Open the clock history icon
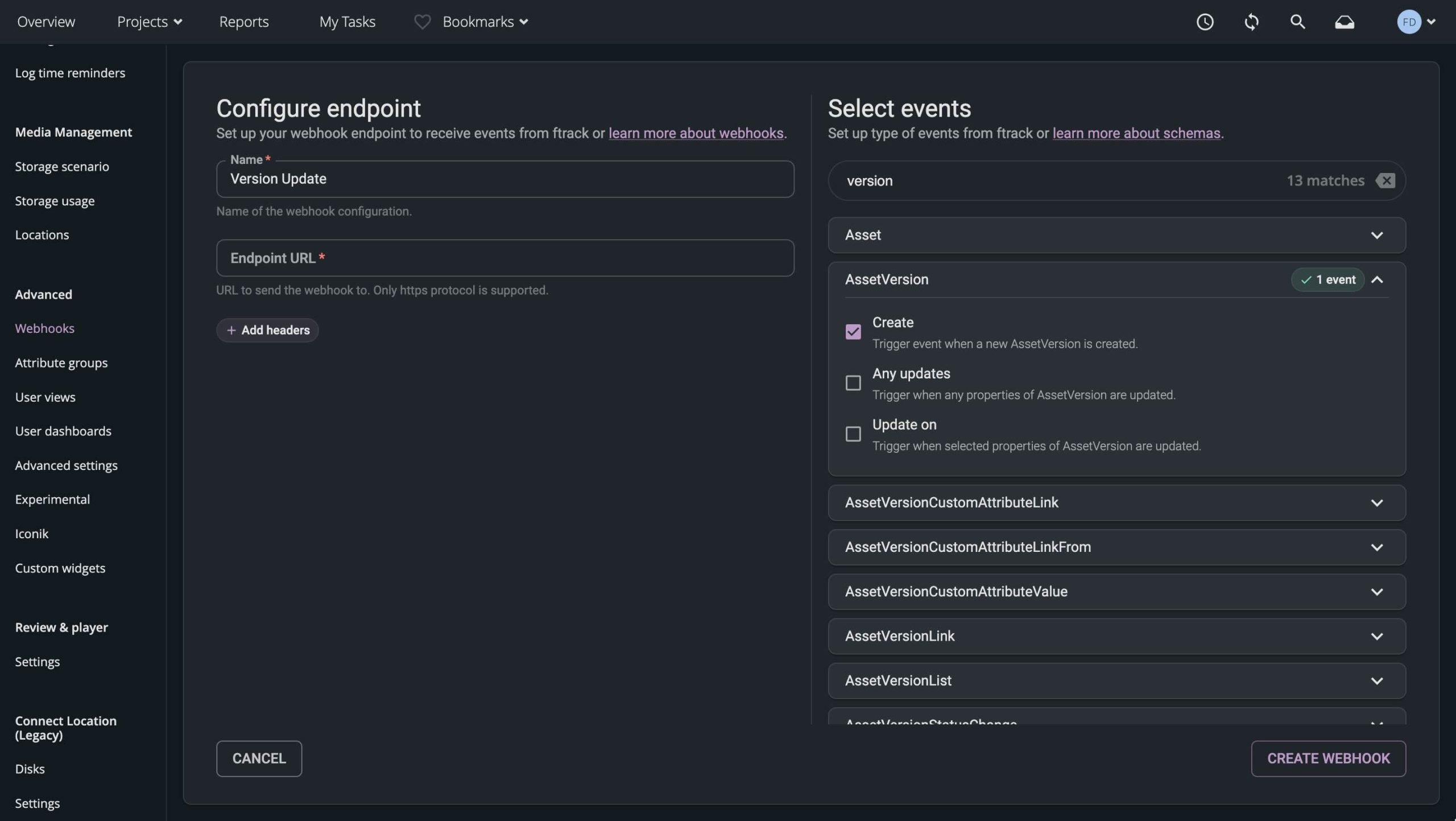This screenshot has height=821, width=1456. point(1205,22)
